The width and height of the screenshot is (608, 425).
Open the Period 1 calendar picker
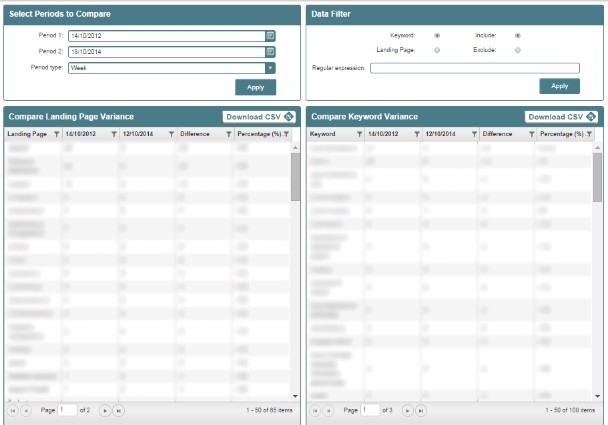click(270, 36)
